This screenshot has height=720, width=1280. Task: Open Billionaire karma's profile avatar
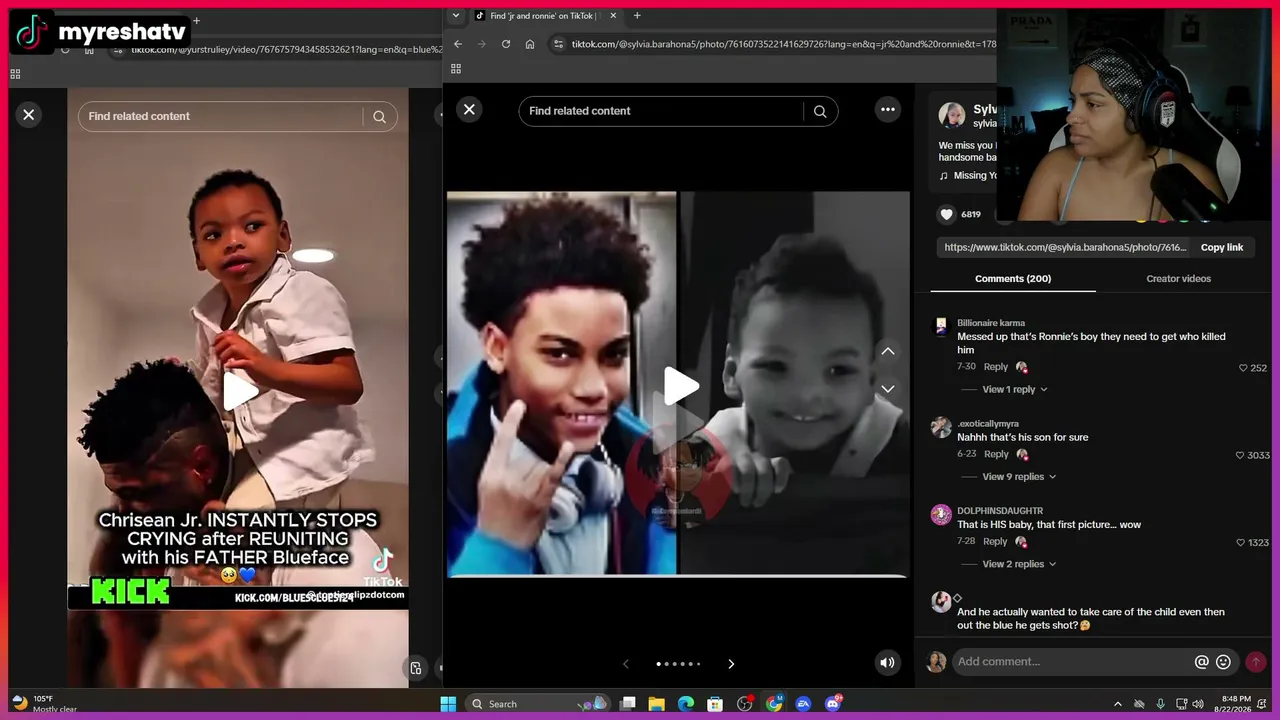tap(941, 327)
